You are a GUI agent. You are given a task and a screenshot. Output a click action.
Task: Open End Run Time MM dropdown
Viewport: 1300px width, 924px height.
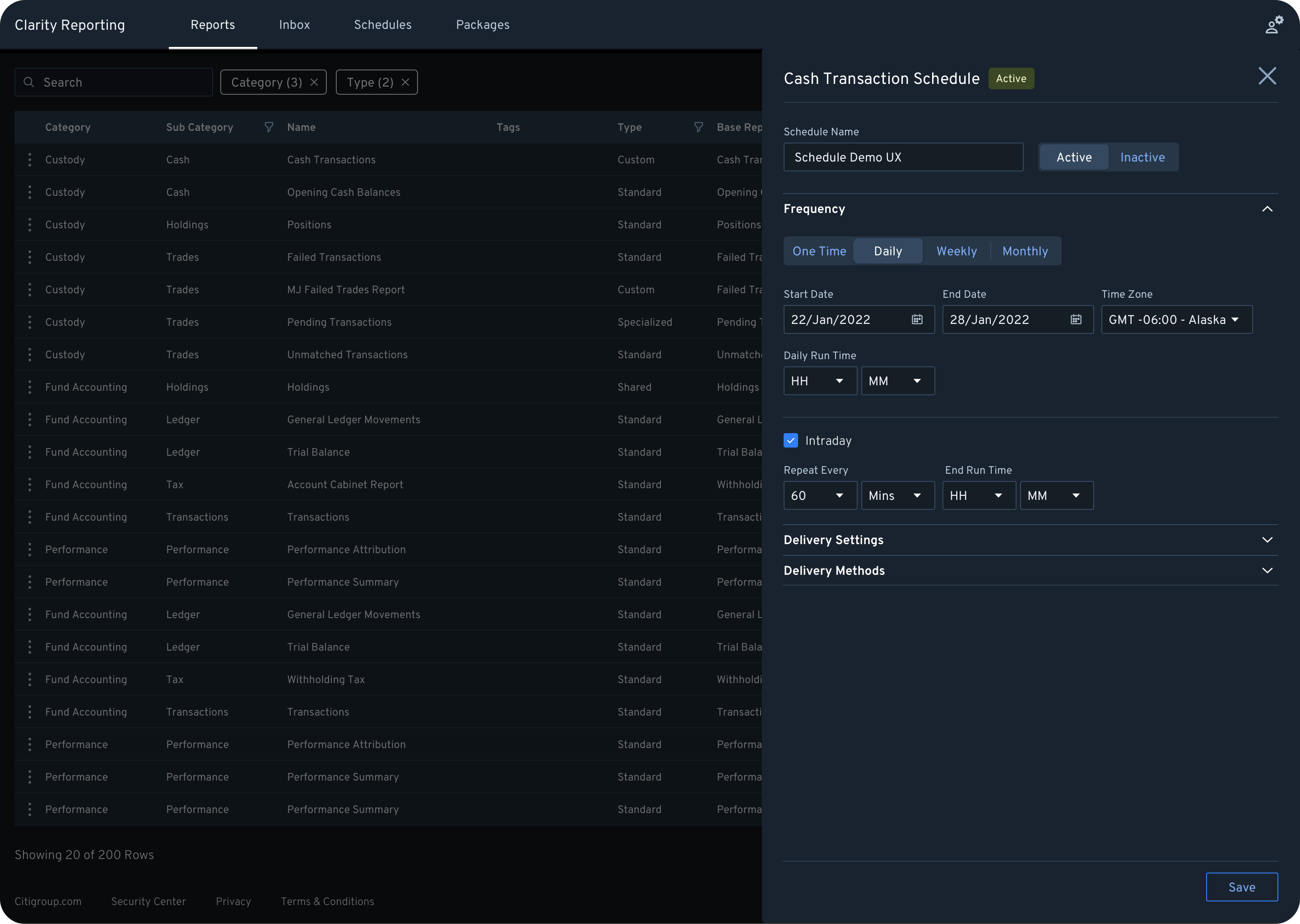coord(1056,495)
